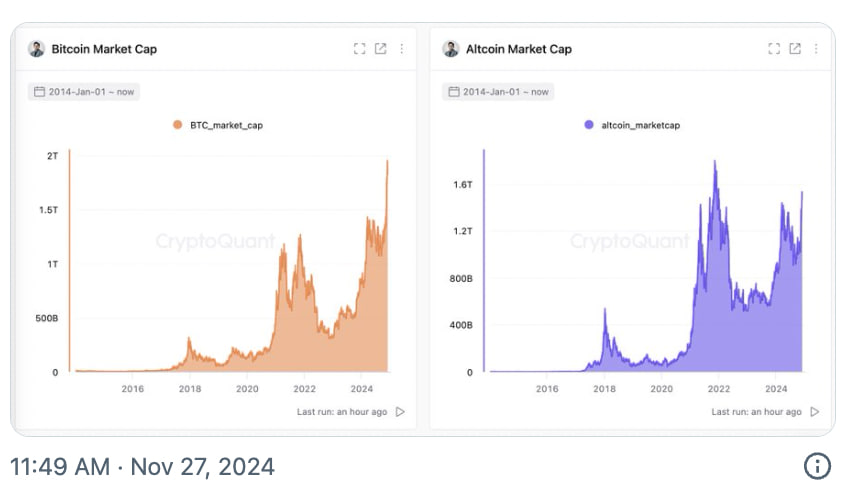This screenshot has width=858, height=487.
Task: Open Altcoin Market Cap chart in new window
Action: pos(795,49)
